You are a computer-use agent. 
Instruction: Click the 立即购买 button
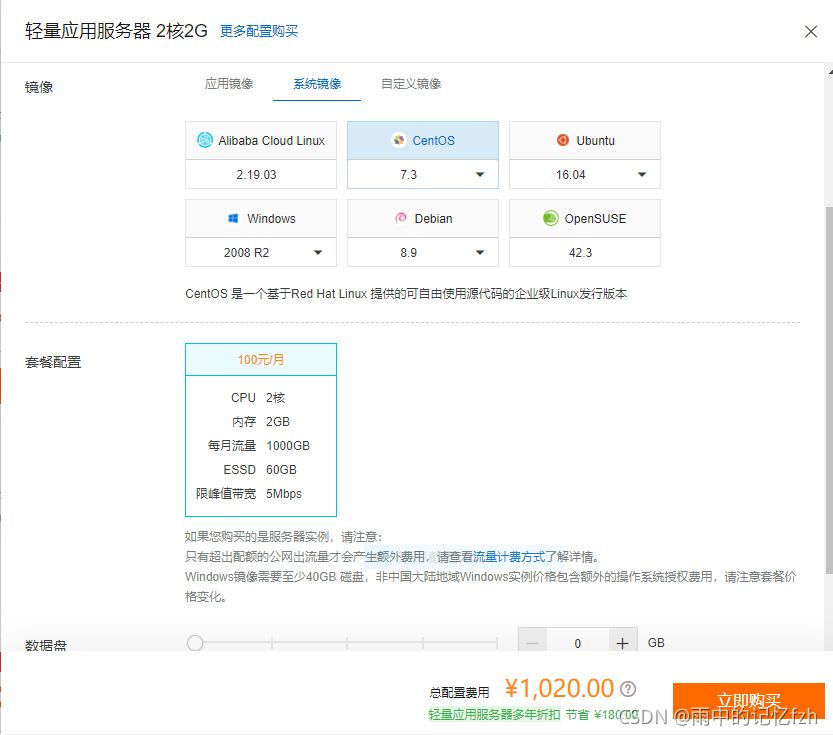(x=749, y=700)
